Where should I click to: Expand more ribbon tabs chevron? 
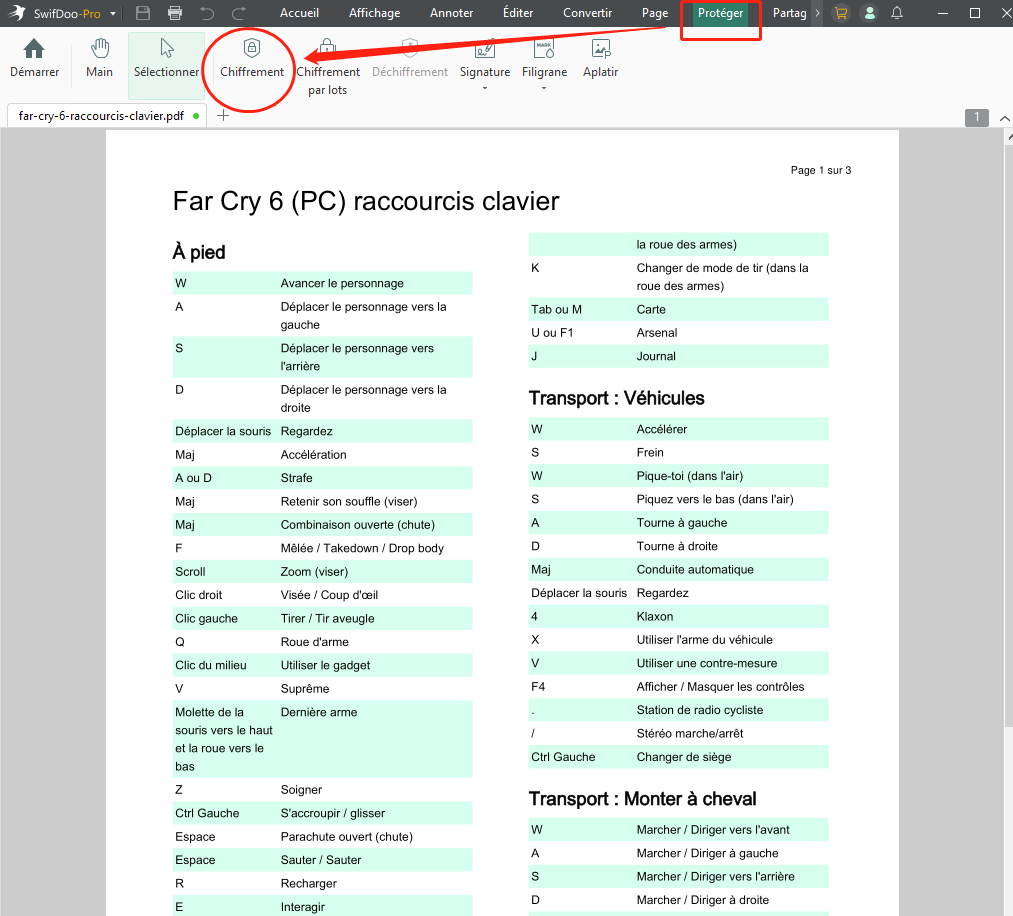(817, 13)
